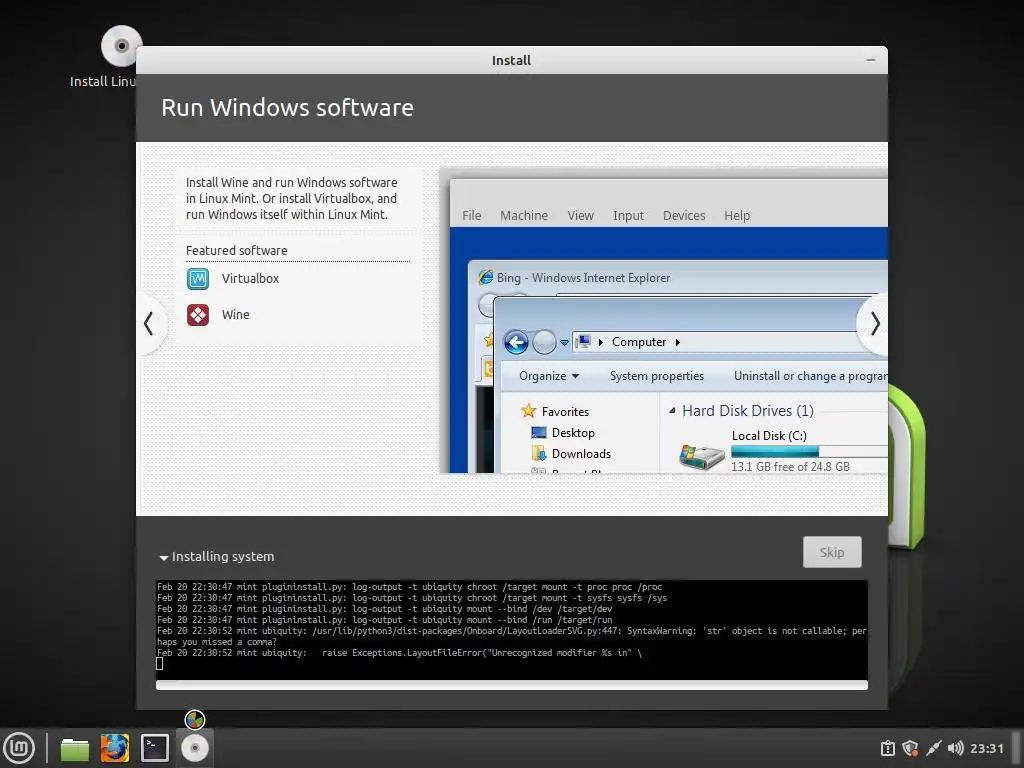This screenshot has height=768, width=1024.
Task: Open the volume control tray icon
Action: pyautogui.click(x=955, y=748)
